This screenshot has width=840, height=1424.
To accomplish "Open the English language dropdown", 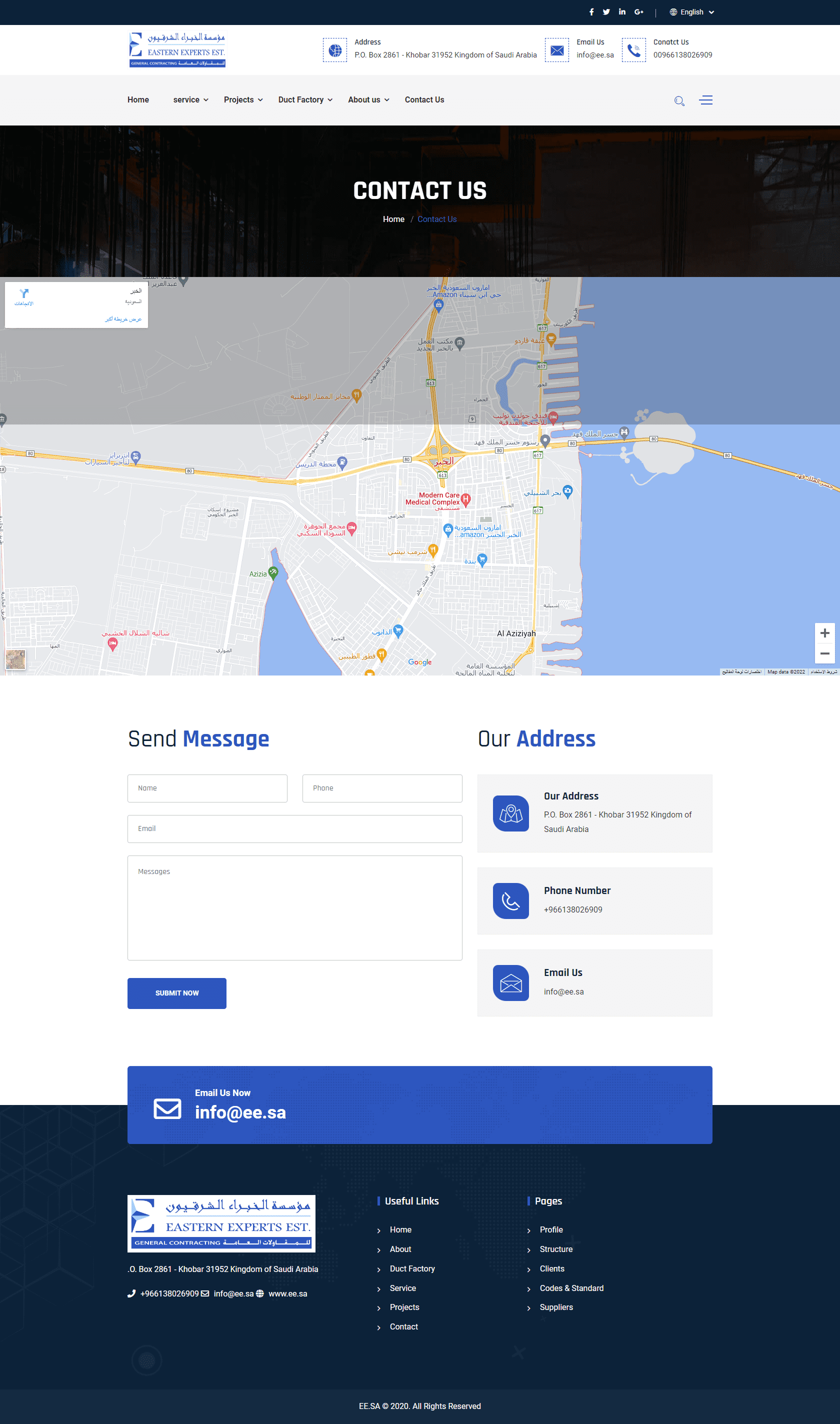I will [x=691, y=12].
